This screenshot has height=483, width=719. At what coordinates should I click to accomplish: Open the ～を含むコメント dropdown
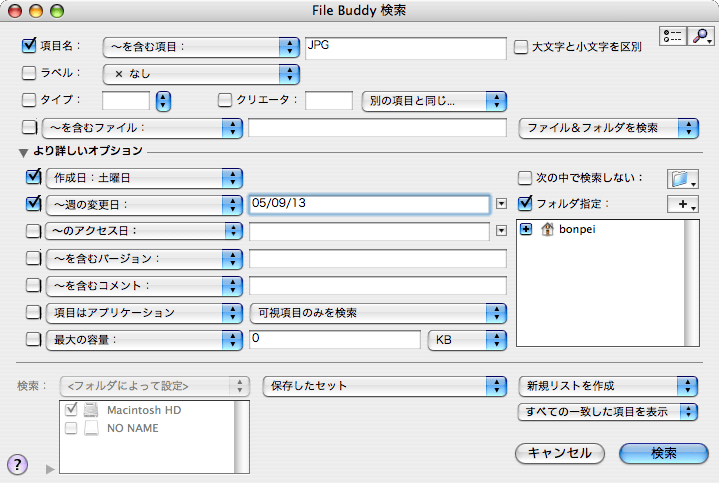pyautogui.click(x=144, y=286)
